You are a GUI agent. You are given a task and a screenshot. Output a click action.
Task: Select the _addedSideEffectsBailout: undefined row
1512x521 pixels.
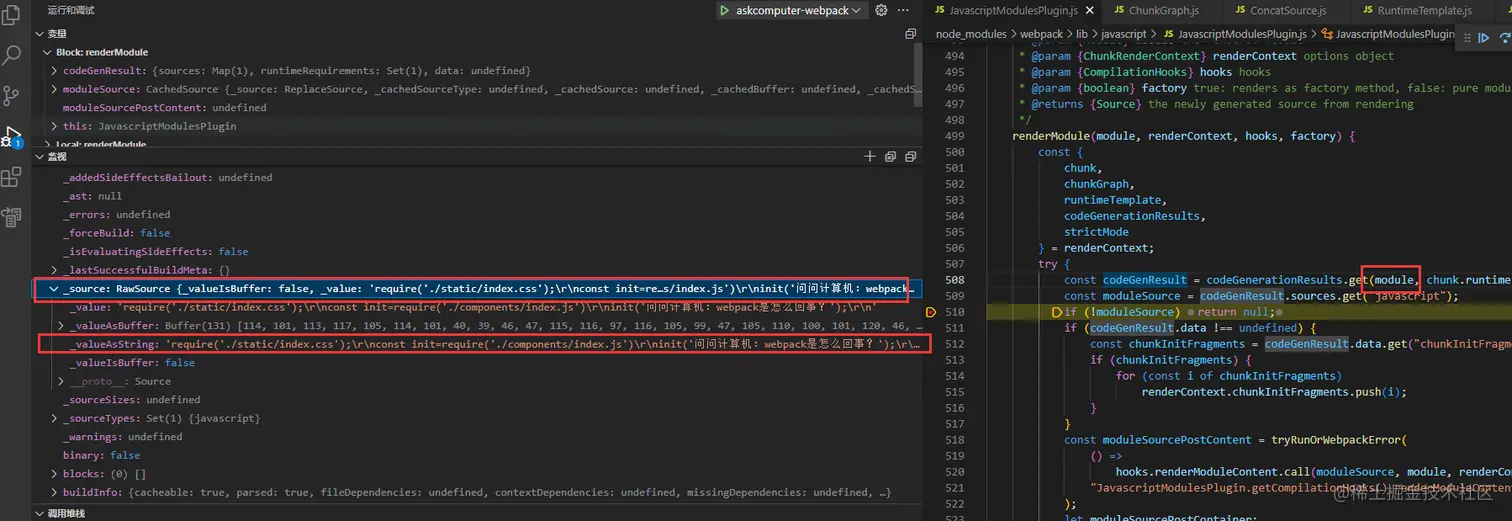coord(475,177)
